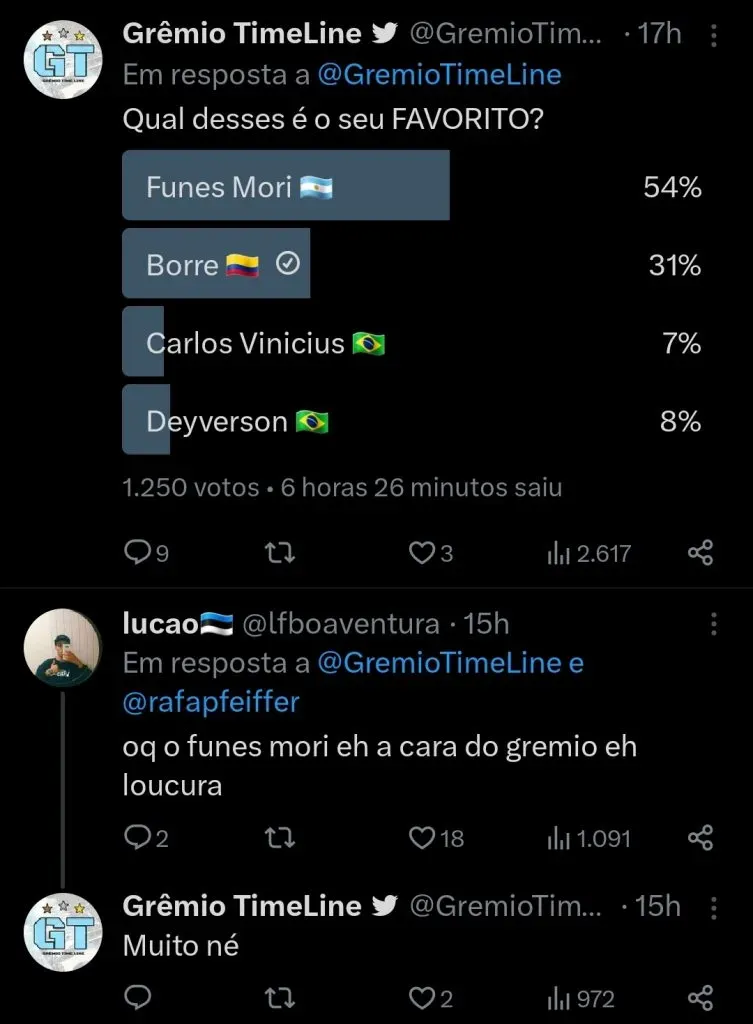The width and height of the screenshot is (753, 1024).
Task: Share the Grêmio TimeLine poll tweet
Action: [701, 552]
